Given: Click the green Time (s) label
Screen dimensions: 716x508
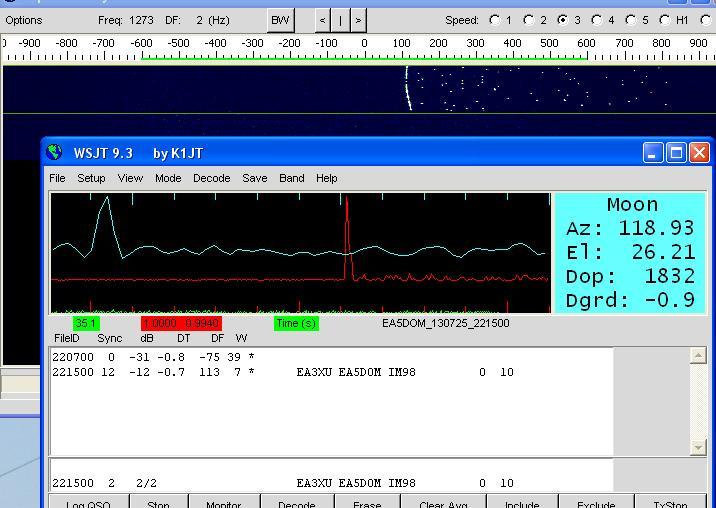Looking at the screenshot, I should point(296,323).
